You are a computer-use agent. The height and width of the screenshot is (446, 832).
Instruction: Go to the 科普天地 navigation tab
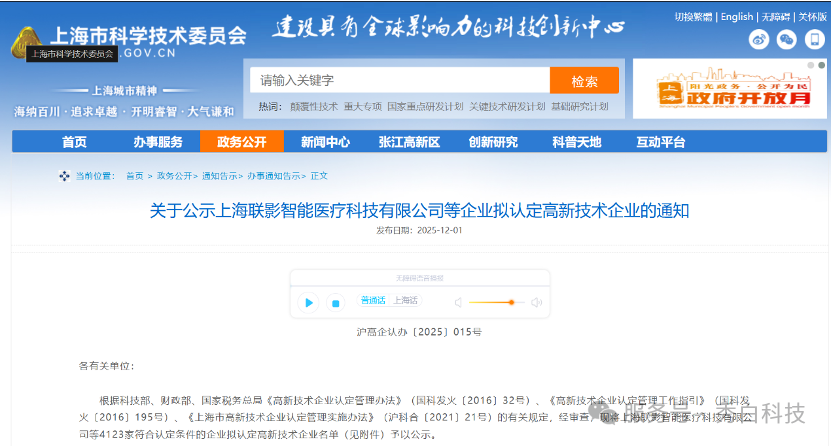click(x=577, y=142)
